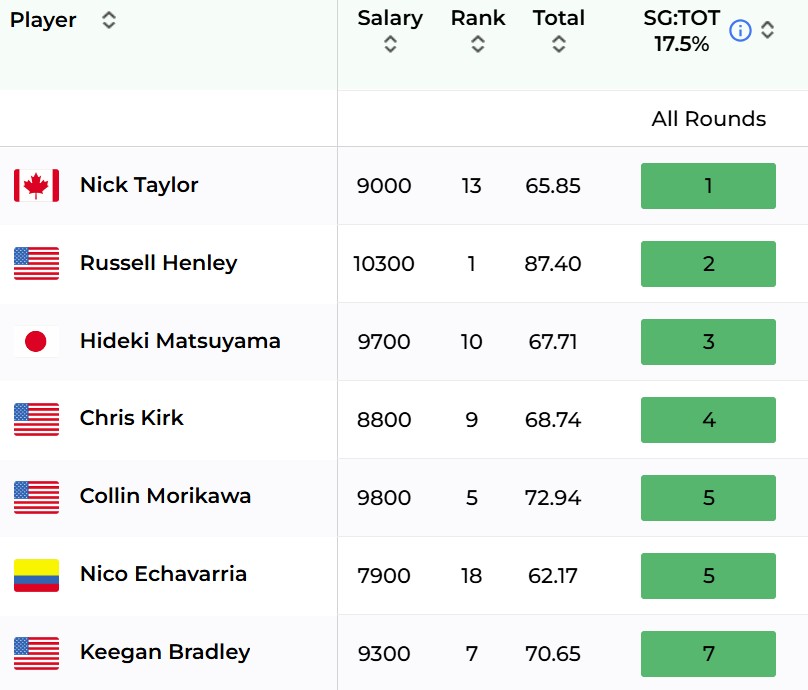
Task: Open Nick Taylor's player name
Action: pyautogui.click(x=139, y=185)
